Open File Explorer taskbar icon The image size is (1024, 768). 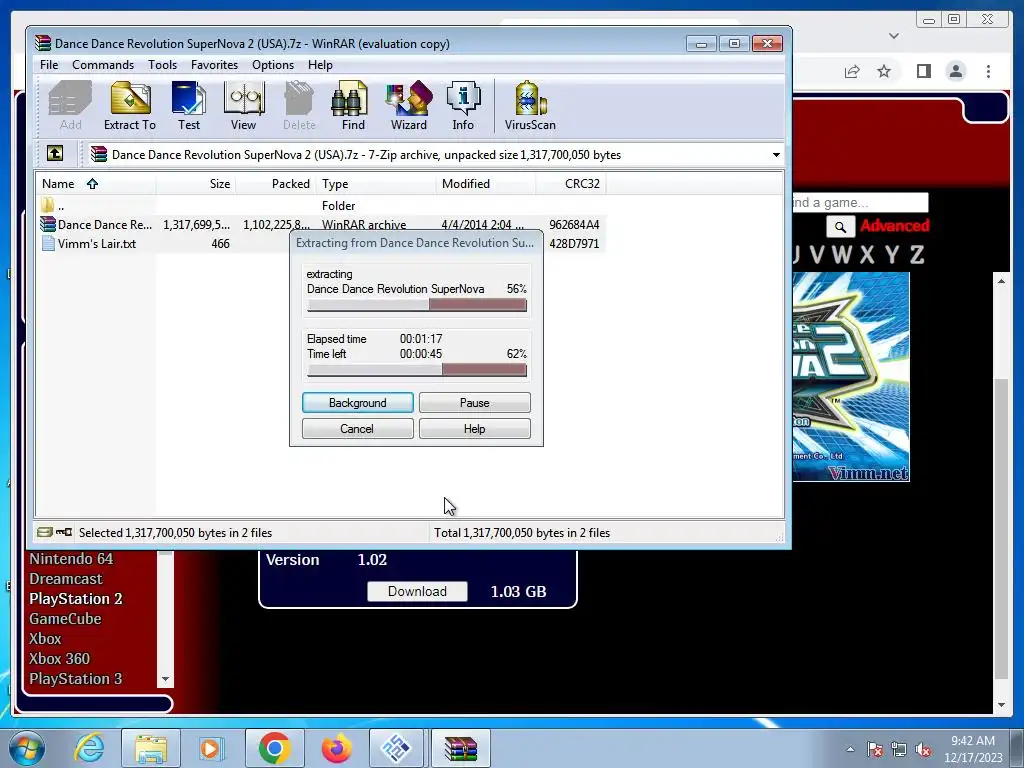[151, 748]
